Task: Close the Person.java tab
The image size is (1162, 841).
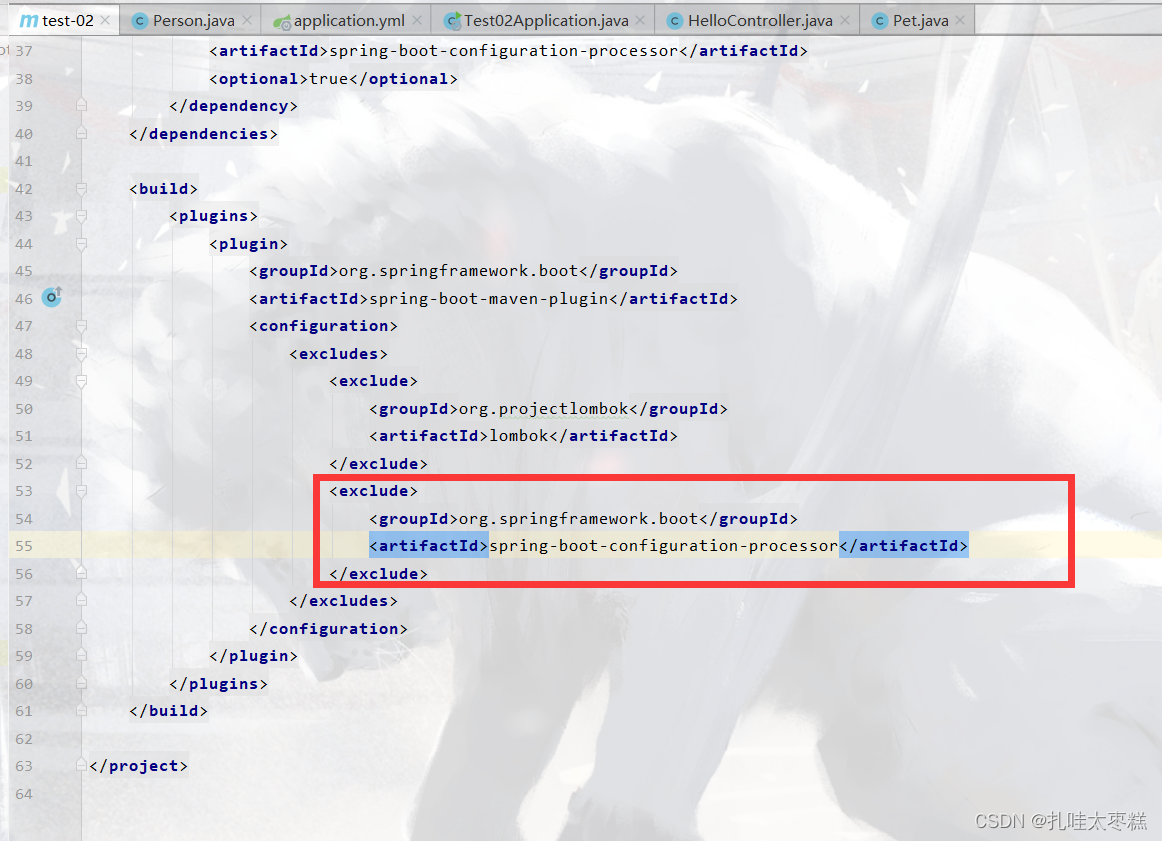Action: pyautogui.click(x=247, y=21)
